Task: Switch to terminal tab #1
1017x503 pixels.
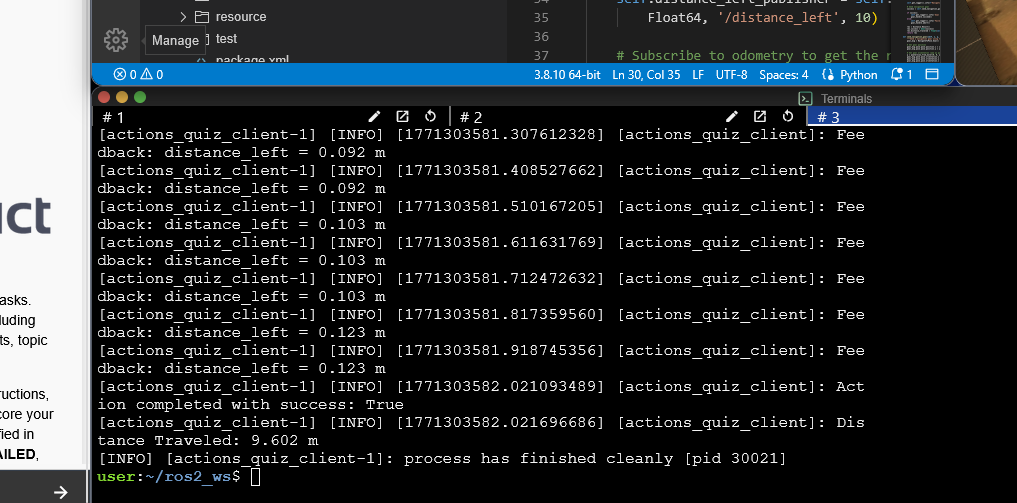Action: tap(113, 117)
